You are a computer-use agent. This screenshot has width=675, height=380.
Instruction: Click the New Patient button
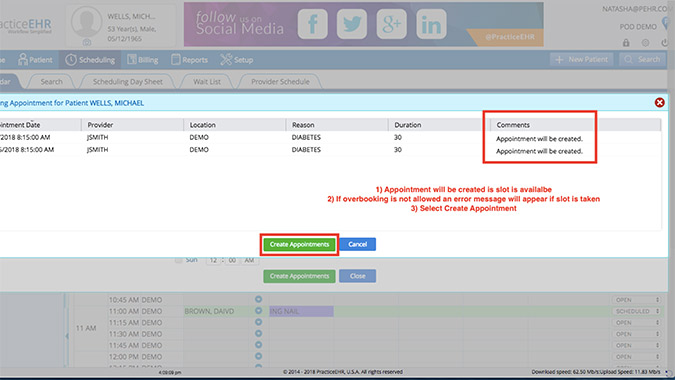[x=582, y=59]
